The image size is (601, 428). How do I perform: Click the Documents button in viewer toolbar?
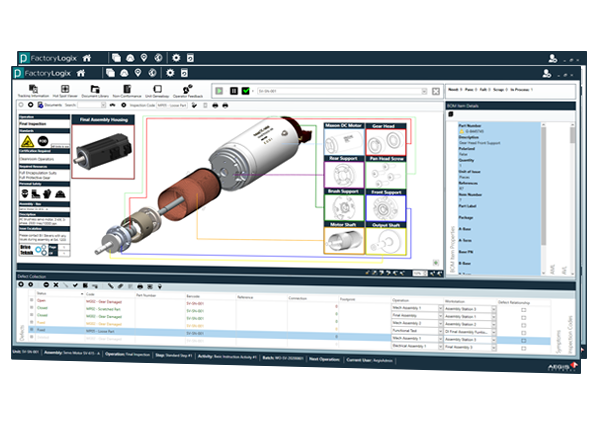point(50,105)
